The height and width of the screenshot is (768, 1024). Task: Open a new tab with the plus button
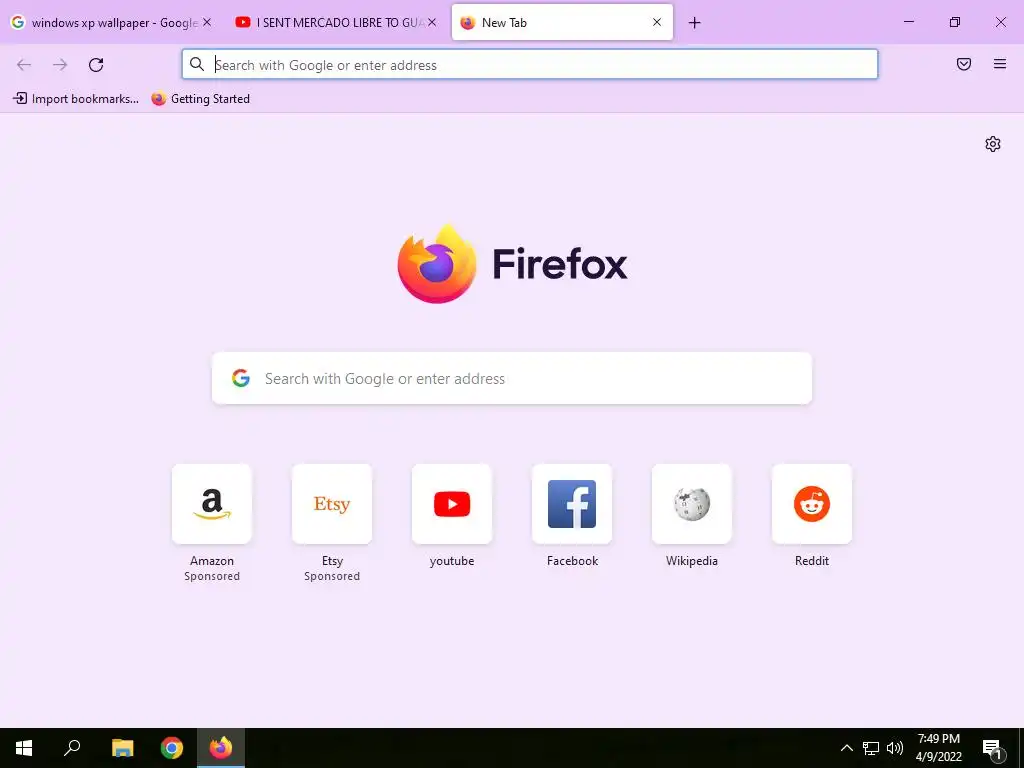tap(694, 23)
